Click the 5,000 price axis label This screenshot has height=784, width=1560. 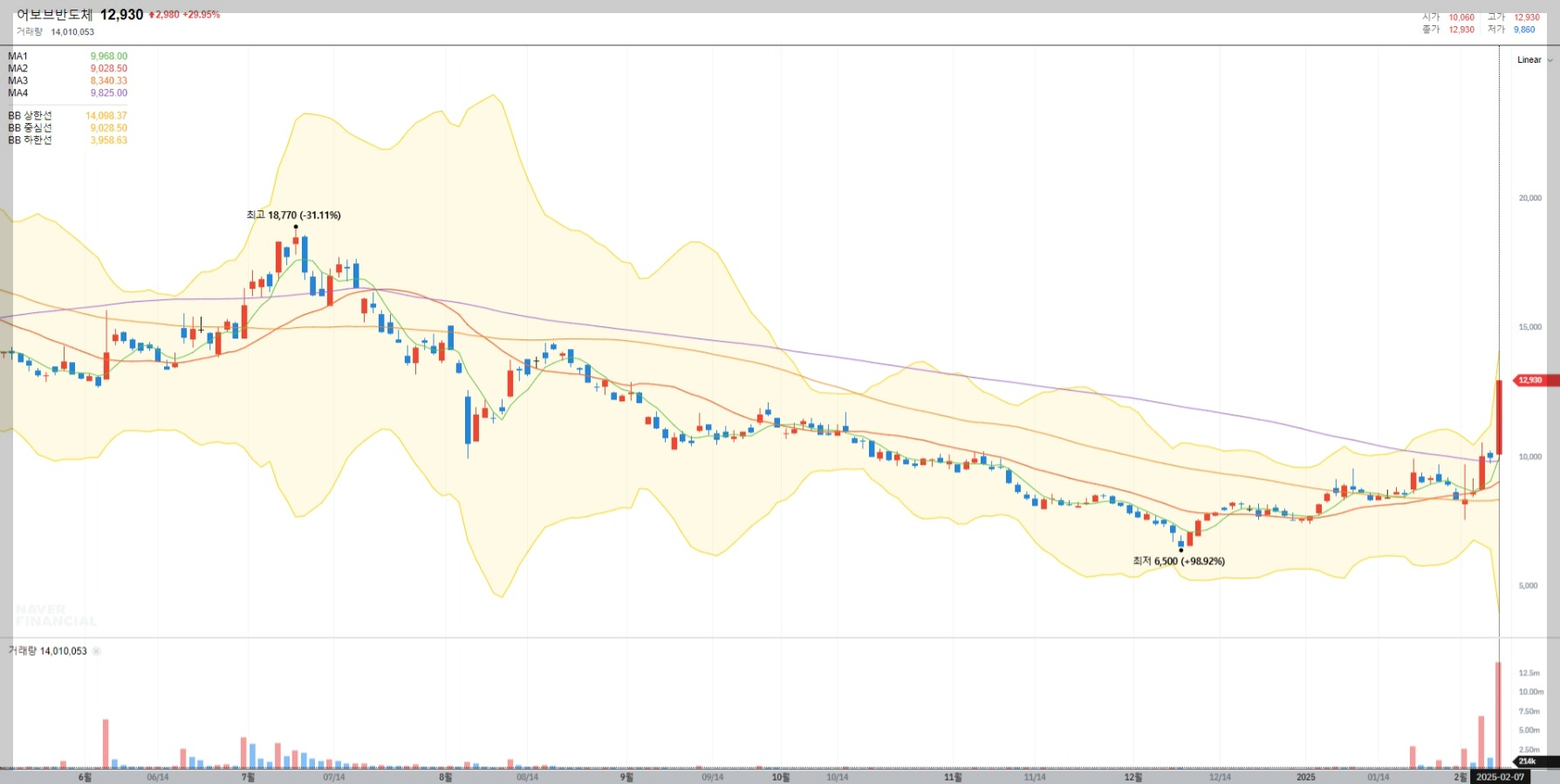pos(1529,586)
